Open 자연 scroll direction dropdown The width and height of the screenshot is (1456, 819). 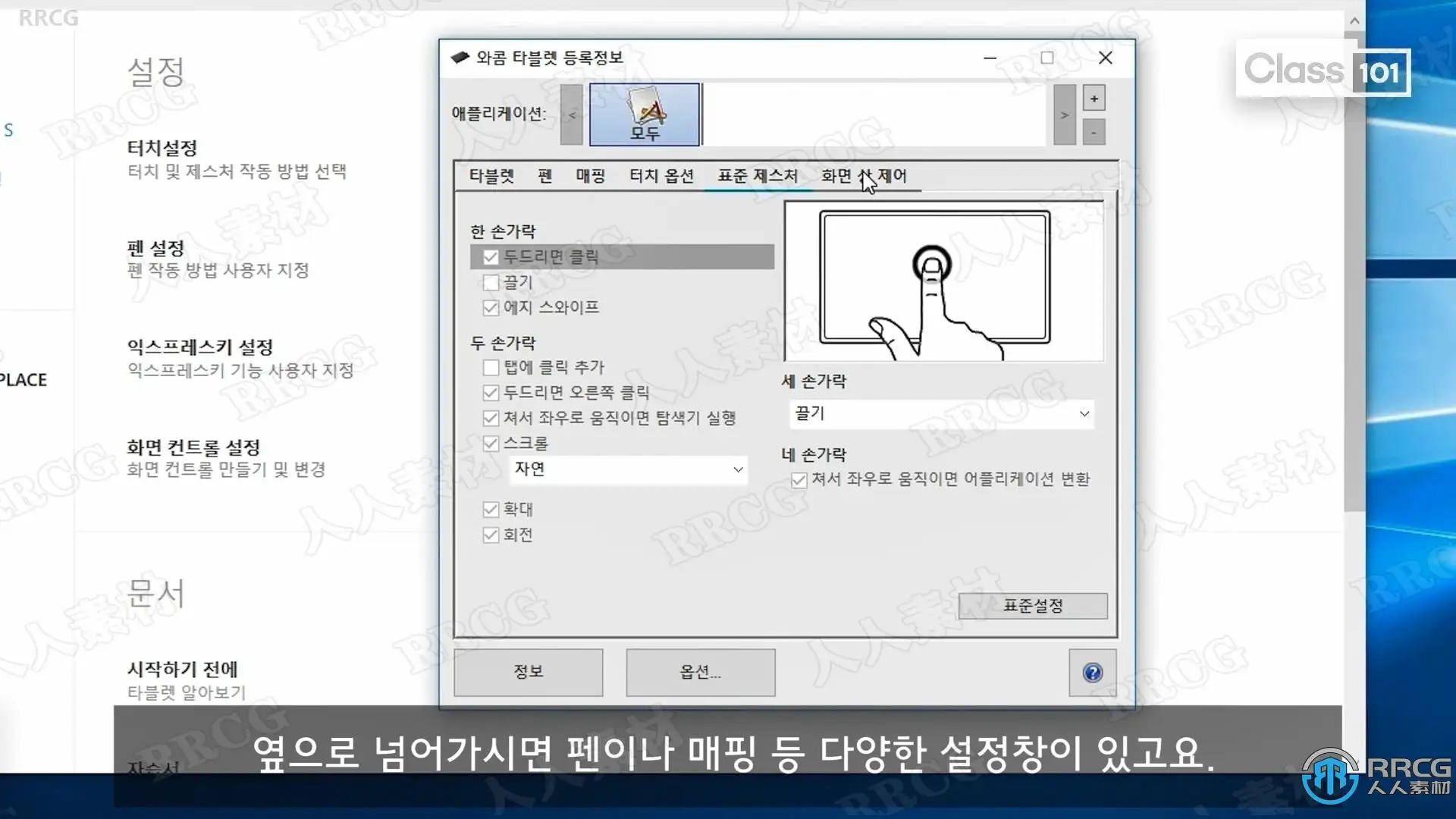point(629,469)
